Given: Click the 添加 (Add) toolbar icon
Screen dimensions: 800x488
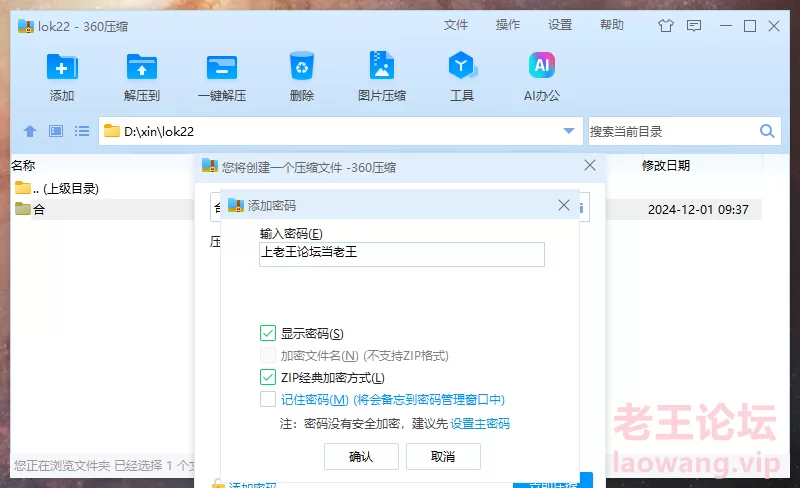Looking at the screenshot, I should click(x=62, y=67).
